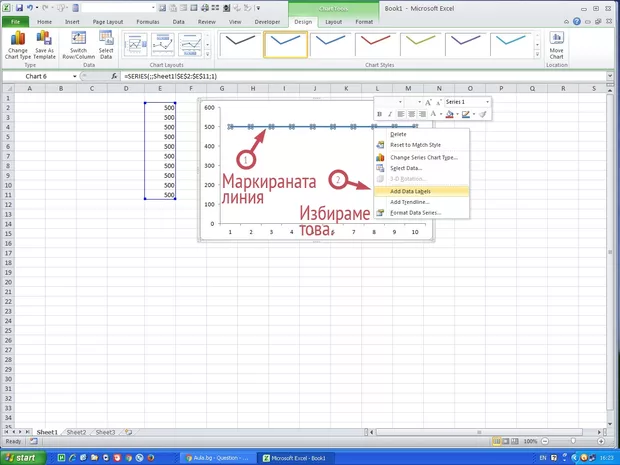Open Select Data from the ribbon
This screenshot has height=465, width=620.
click(106, 46)
